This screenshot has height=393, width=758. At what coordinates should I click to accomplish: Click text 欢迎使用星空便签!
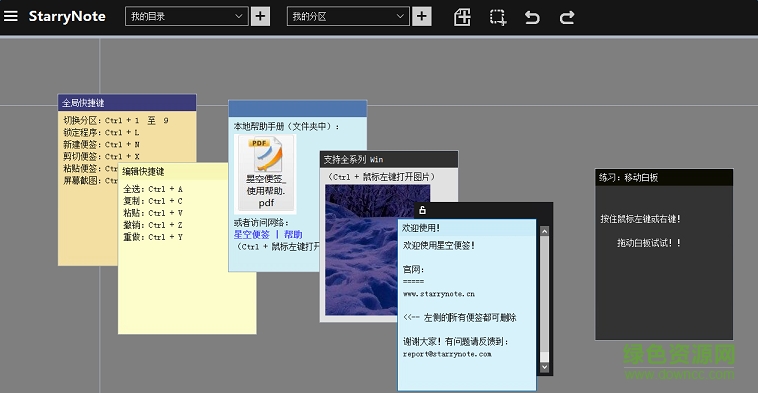[439, 246]
